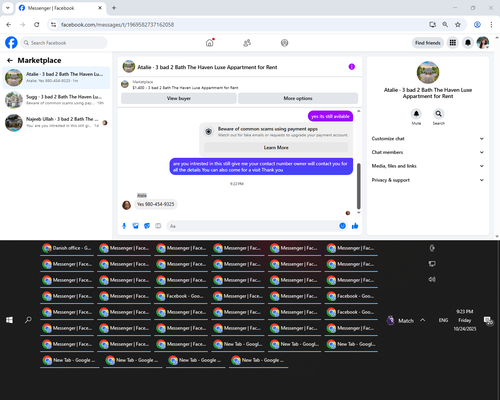This screenshot has height=400, width=500.
Task: Show hidden tray icons chevron
Action: click(423, 320)
